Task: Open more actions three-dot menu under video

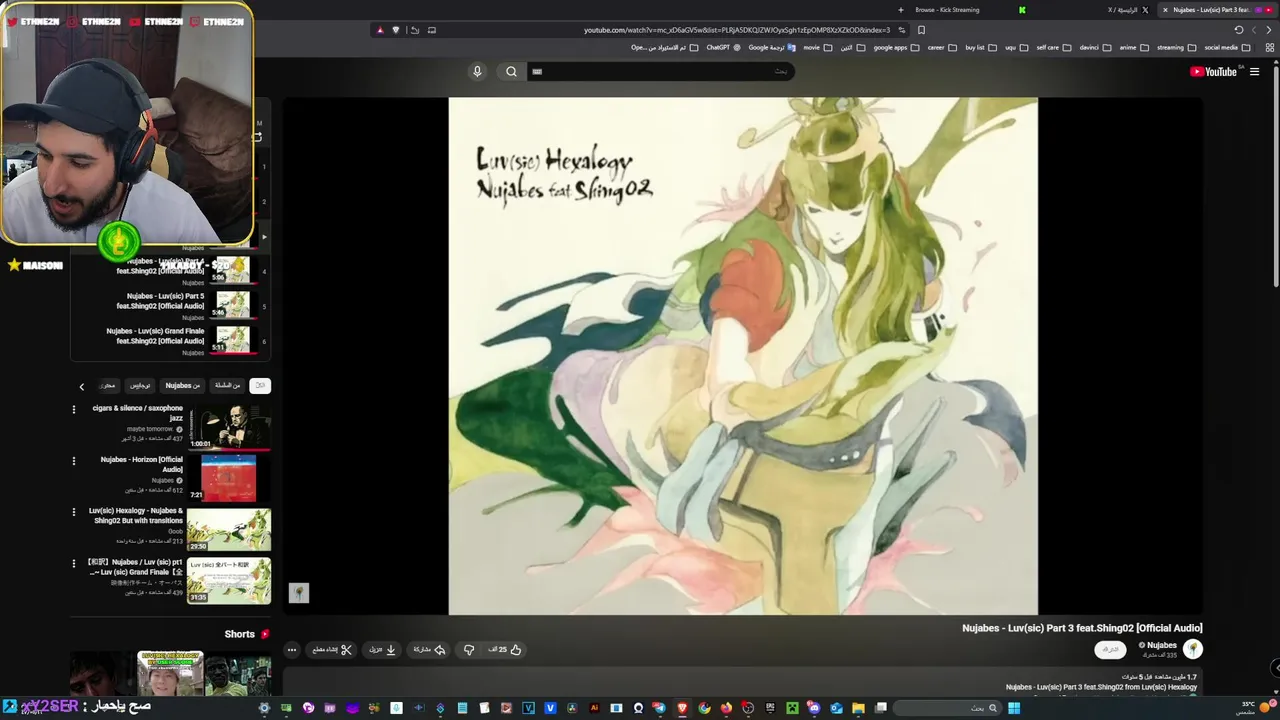Action: pos(292,650)
